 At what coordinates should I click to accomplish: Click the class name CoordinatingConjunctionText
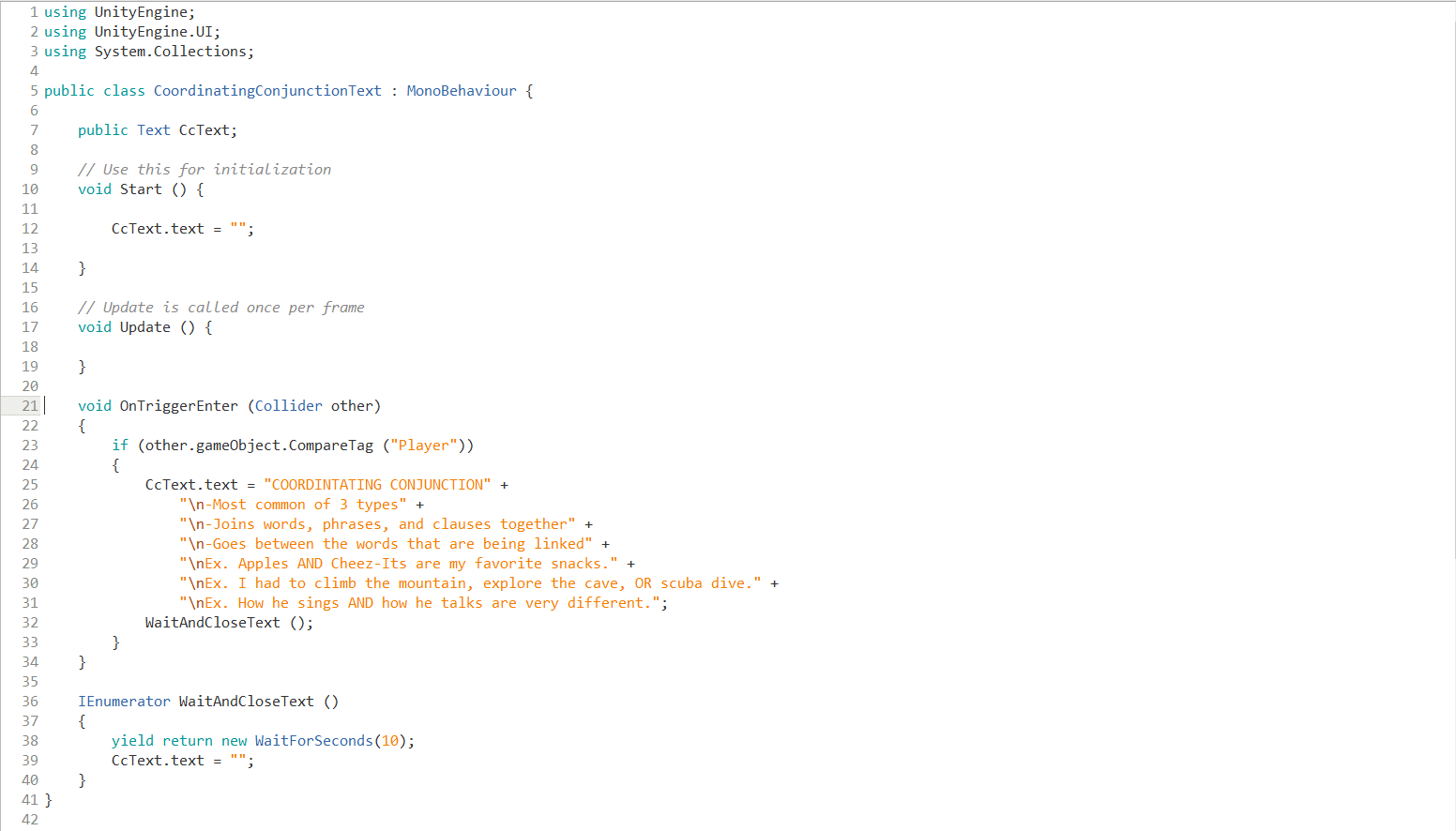(x=267, y=91)
